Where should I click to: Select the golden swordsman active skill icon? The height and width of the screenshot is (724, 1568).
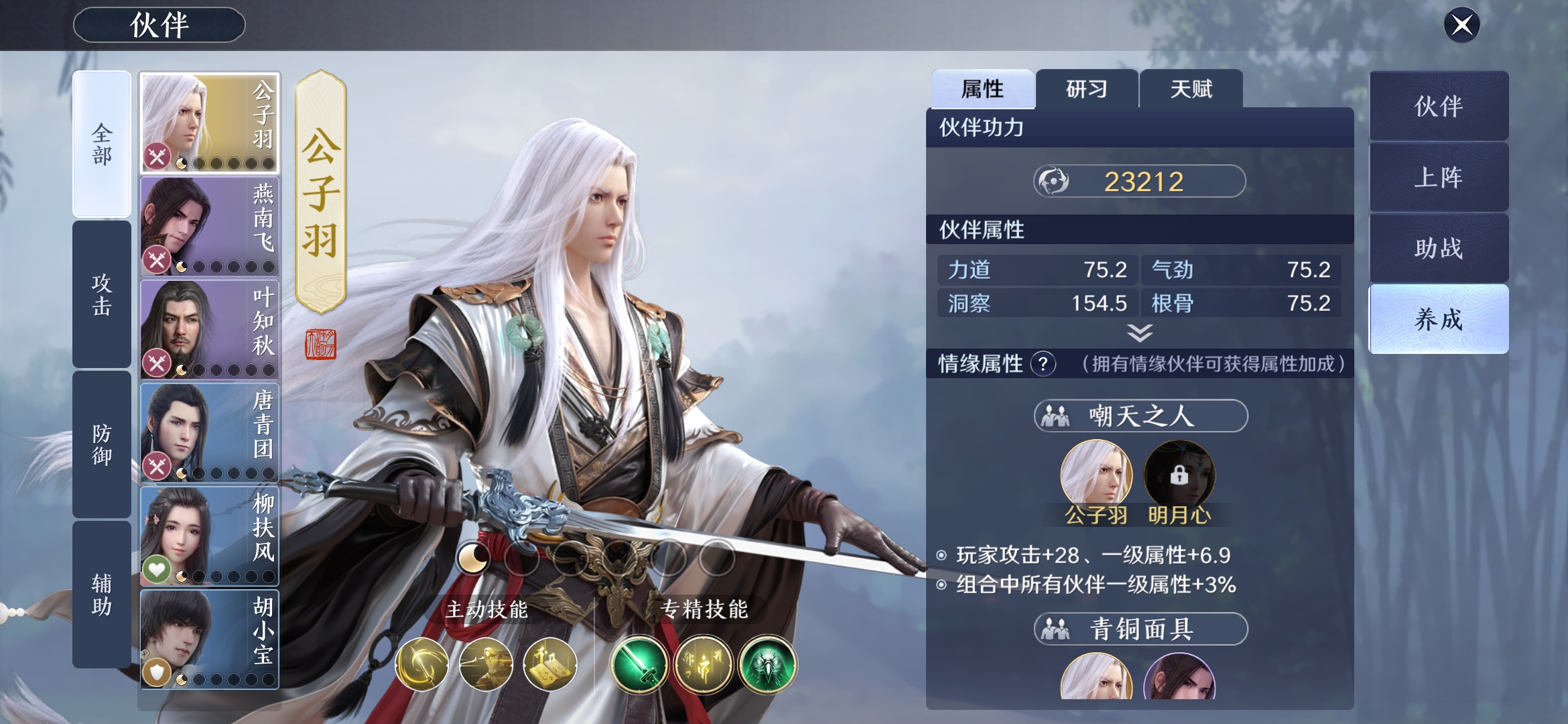point(486,664)
